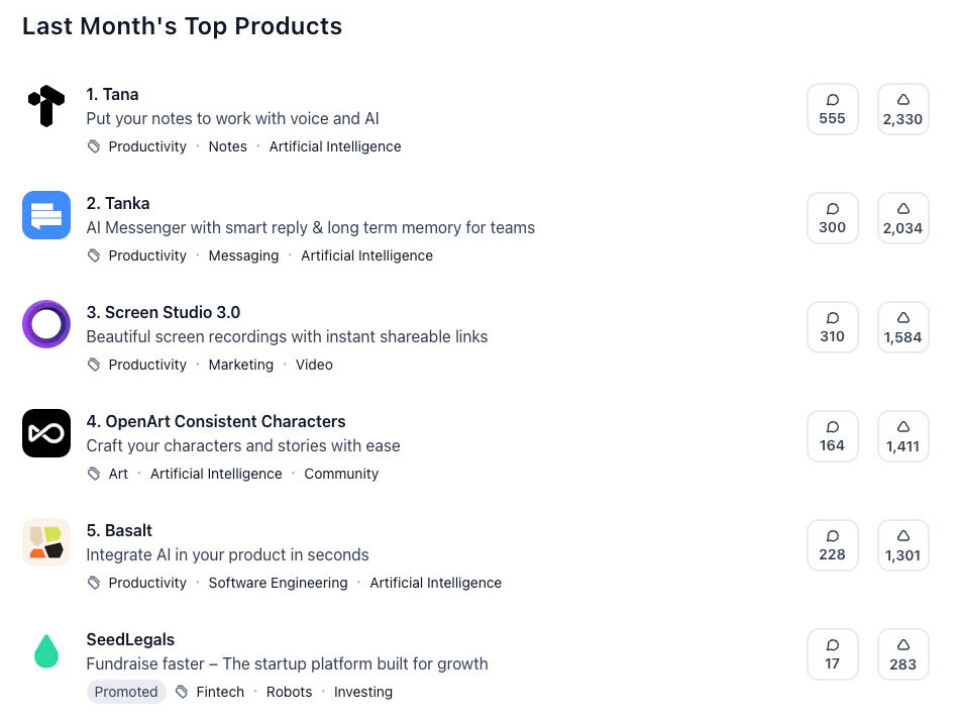
Task: Upvote Tana with 2,330 votes
Action: (x=903, y=108)
